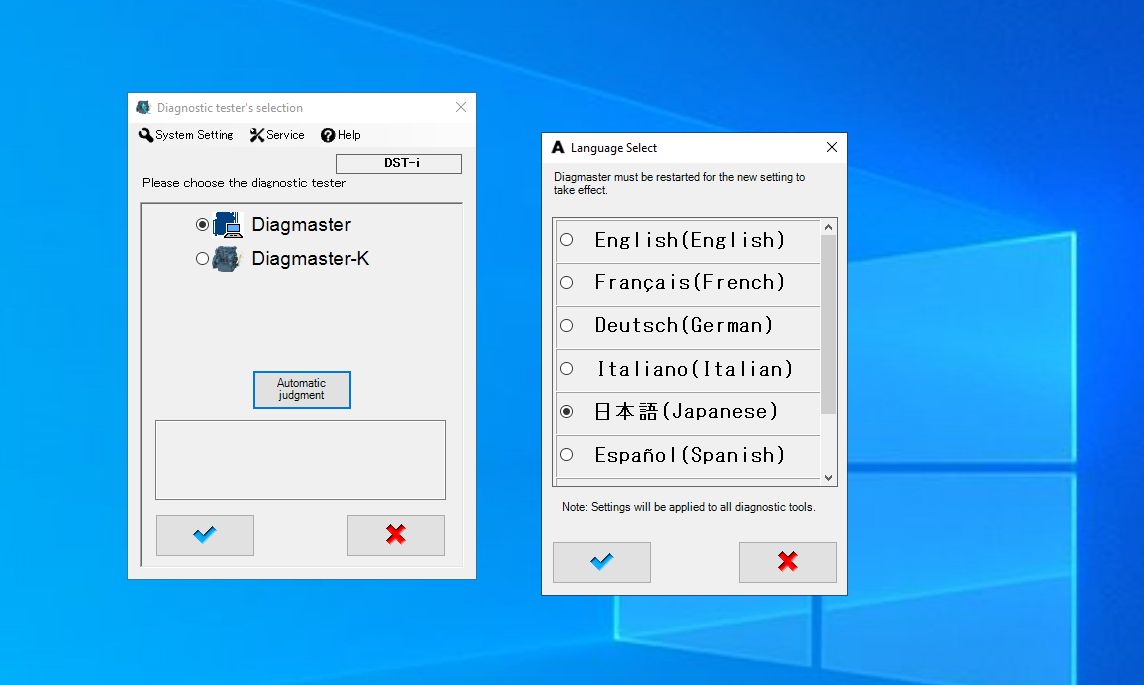
Task: Cancel tester selection with red X
Action: pos(395,535)
